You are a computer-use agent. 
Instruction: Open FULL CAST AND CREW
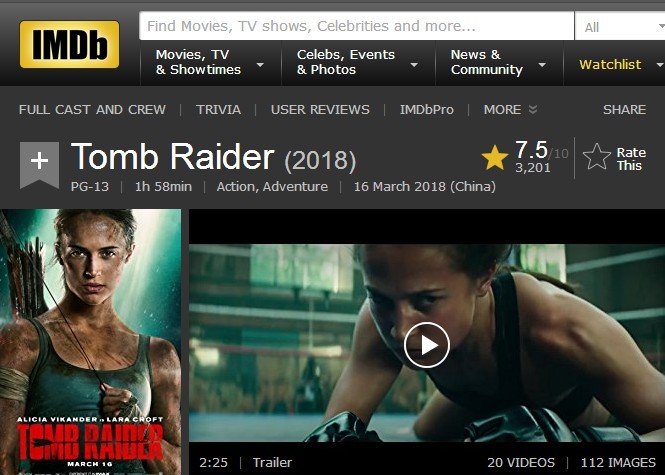92,109
